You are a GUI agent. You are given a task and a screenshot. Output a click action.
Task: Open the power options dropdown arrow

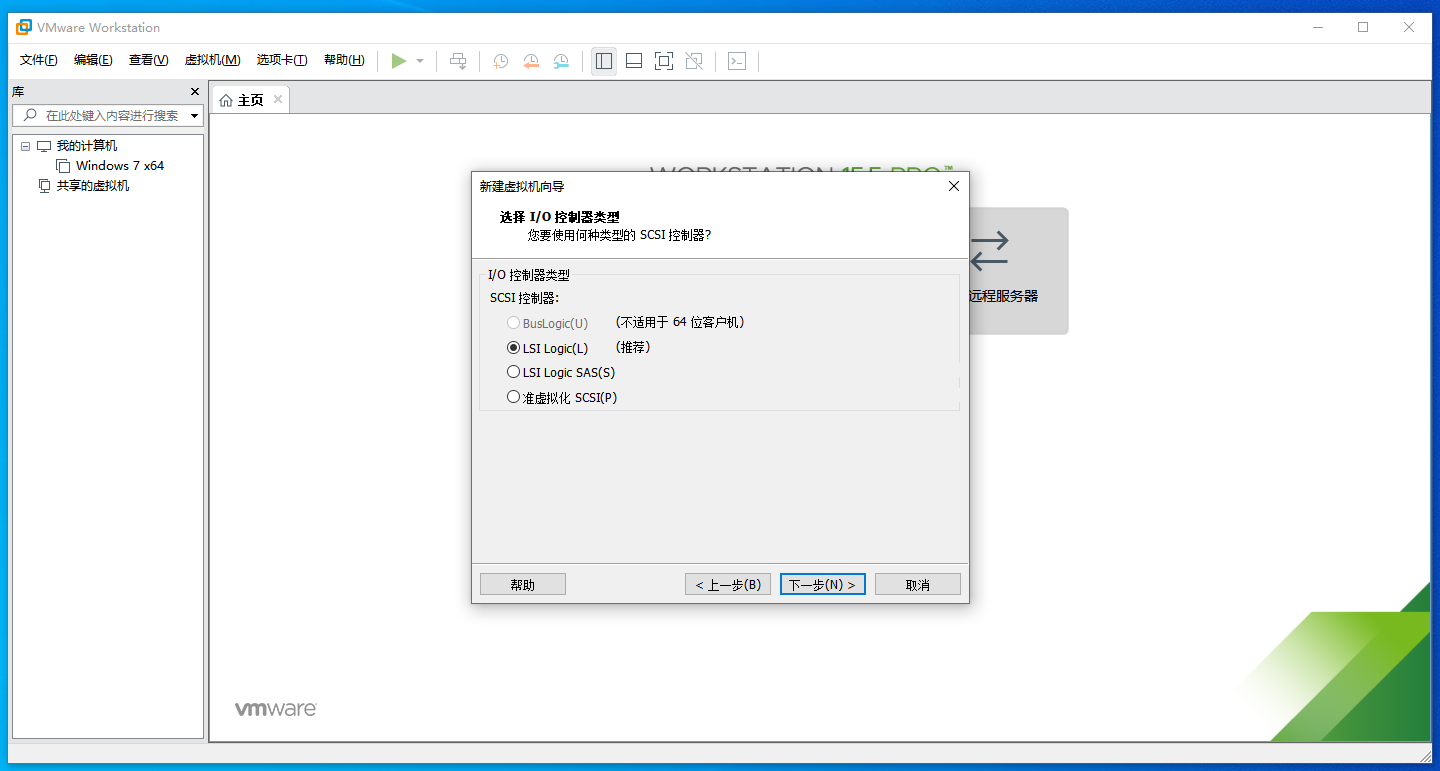click(420, 61)
